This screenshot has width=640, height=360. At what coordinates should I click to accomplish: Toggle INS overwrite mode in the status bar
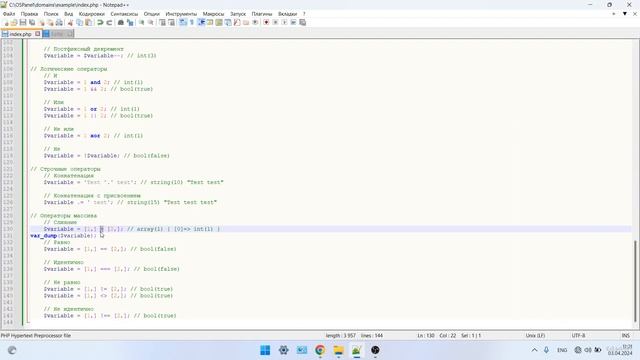625,336
